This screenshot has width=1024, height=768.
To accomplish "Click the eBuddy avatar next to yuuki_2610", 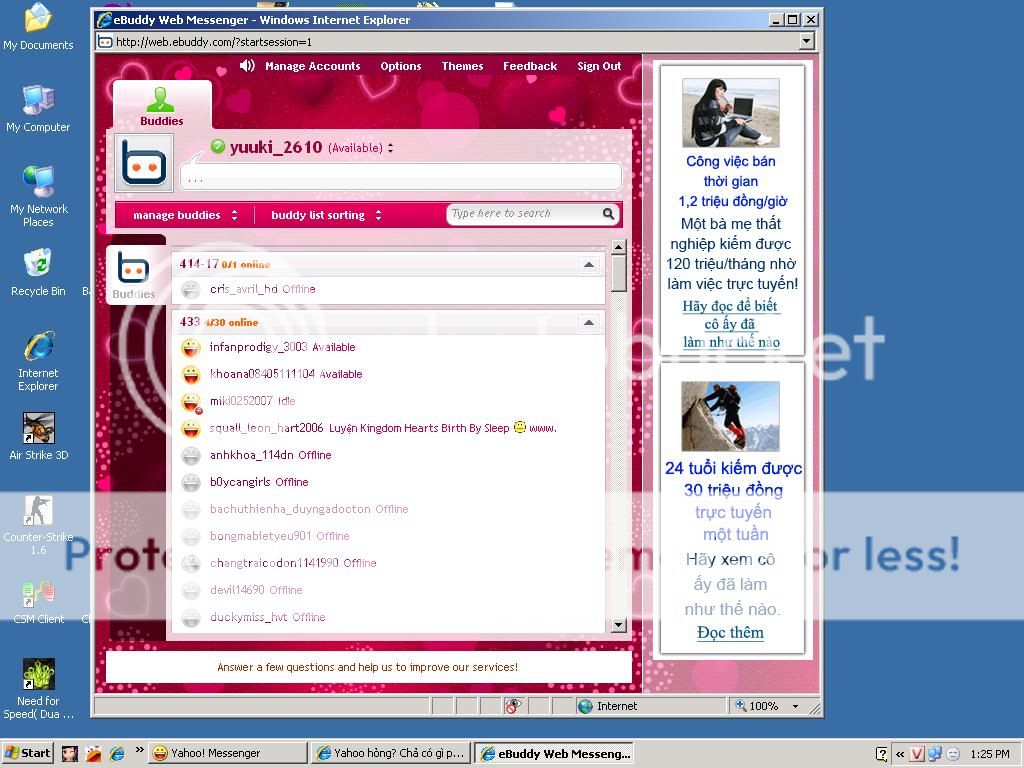I will click(144, 163).
